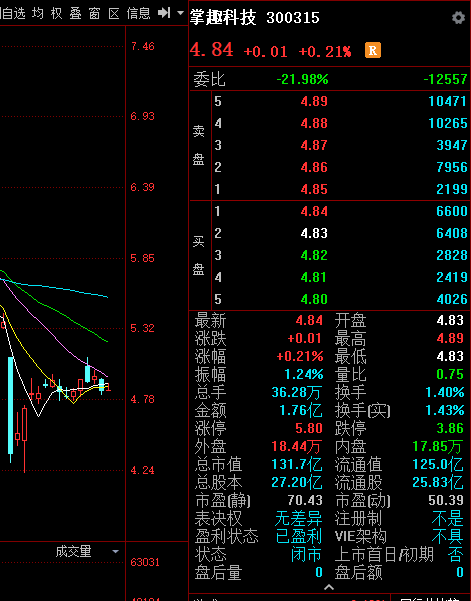
Task: Click buy level 1 price 4.84
Action: tap(314, 211)
